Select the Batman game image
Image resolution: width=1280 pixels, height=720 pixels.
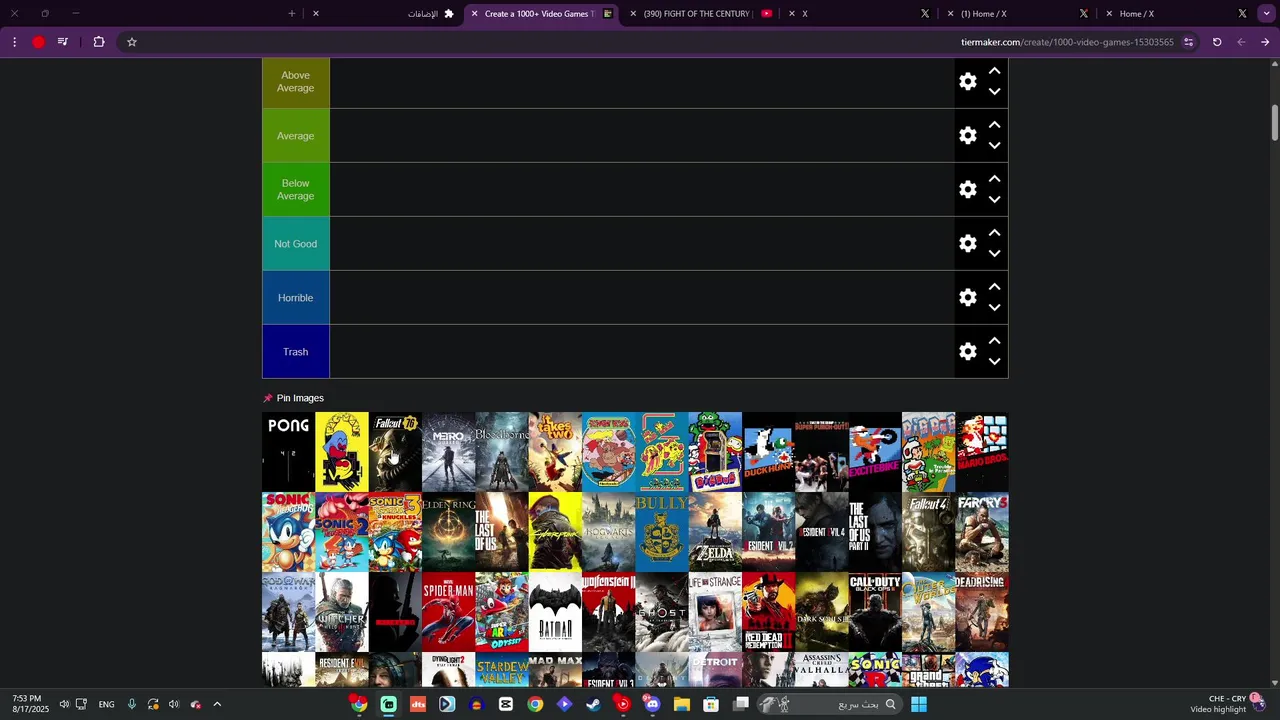(555, 612)
